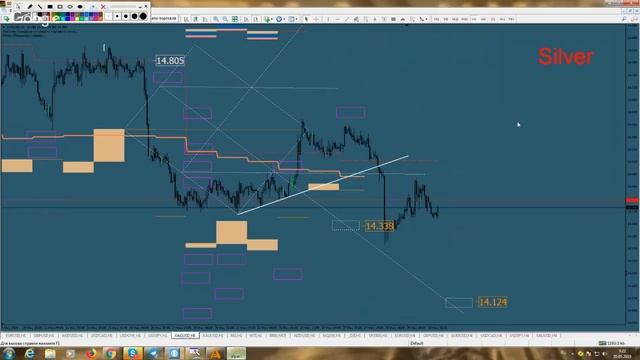
Task: Select the outlined ellipse annotation tool
Action: pos(70,7)
